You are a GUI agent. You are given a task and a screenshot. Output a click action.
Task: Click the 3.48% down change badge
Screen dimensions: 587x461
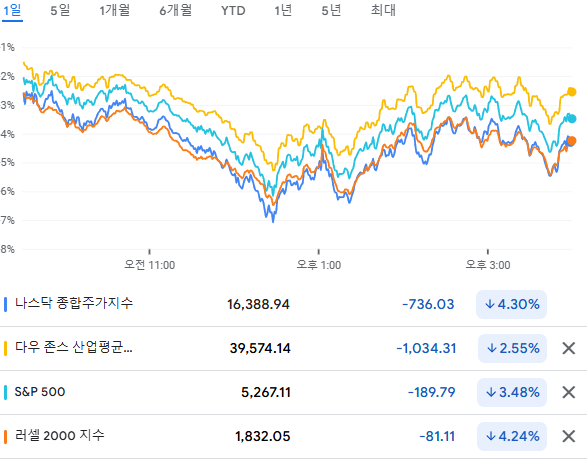(512, 392)
